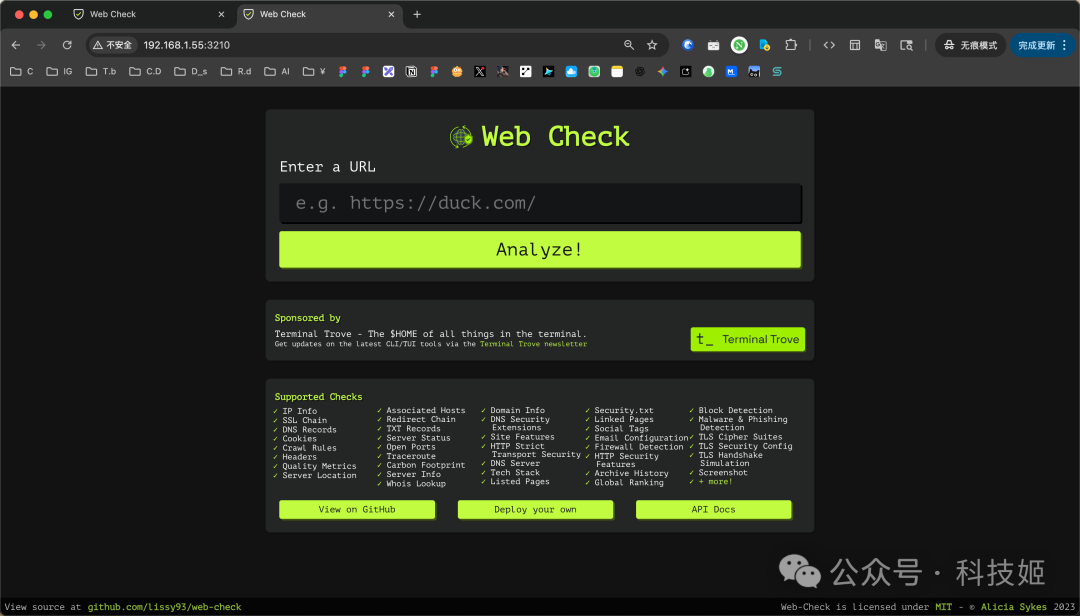This screenshot has width=1080, height=616.
Task: Reload the current page
Action: [x=67, y=45]
